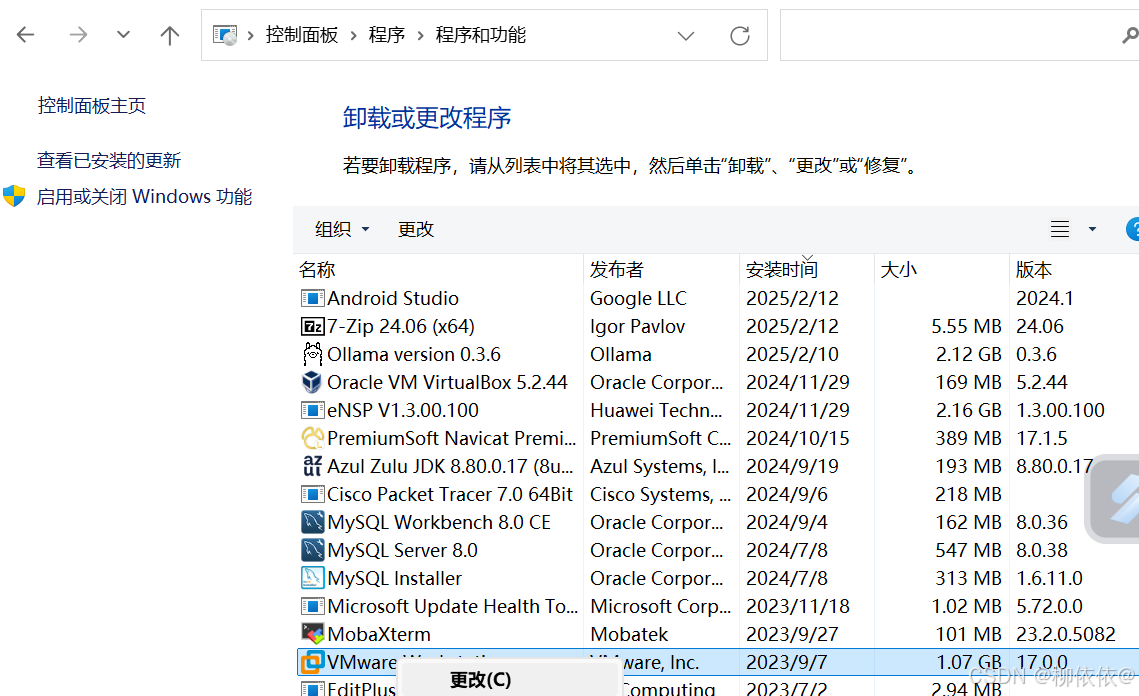Click the 2025/2/10 install date
Screen dimensions: 1139x696
(x=793, y=355)
